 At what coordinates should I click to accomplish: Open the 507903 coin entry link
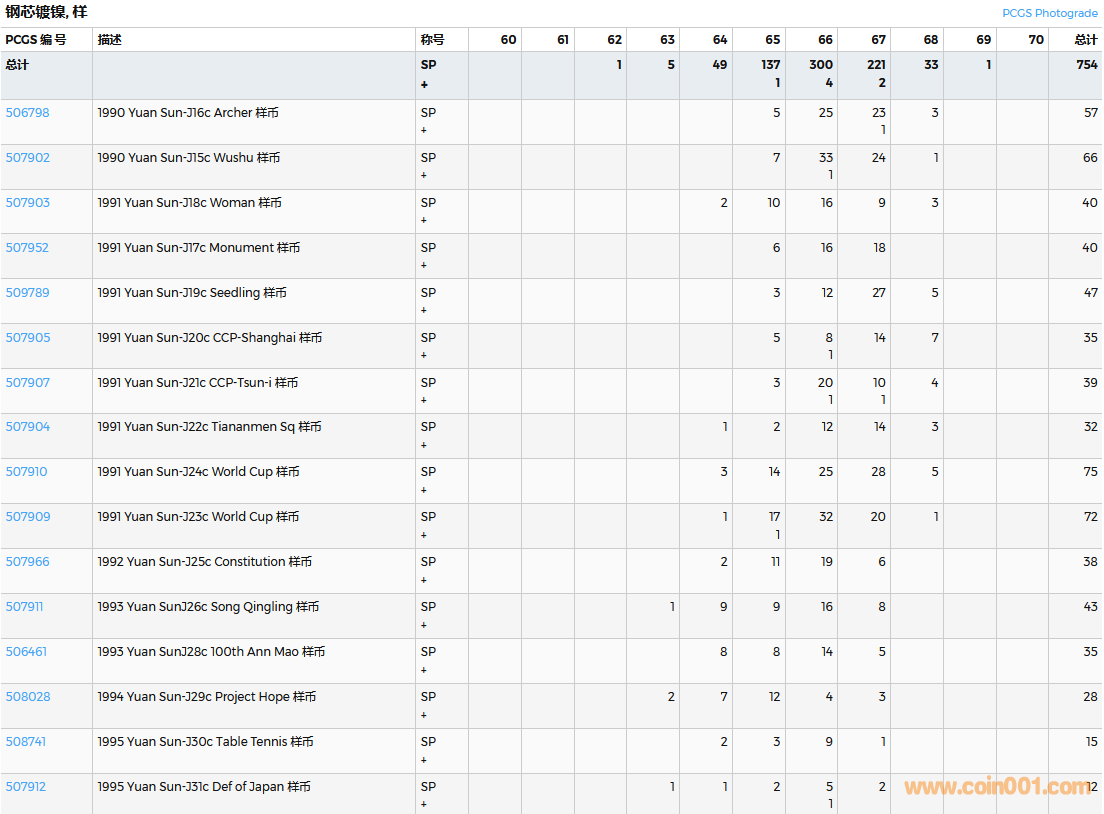(27, 203)
